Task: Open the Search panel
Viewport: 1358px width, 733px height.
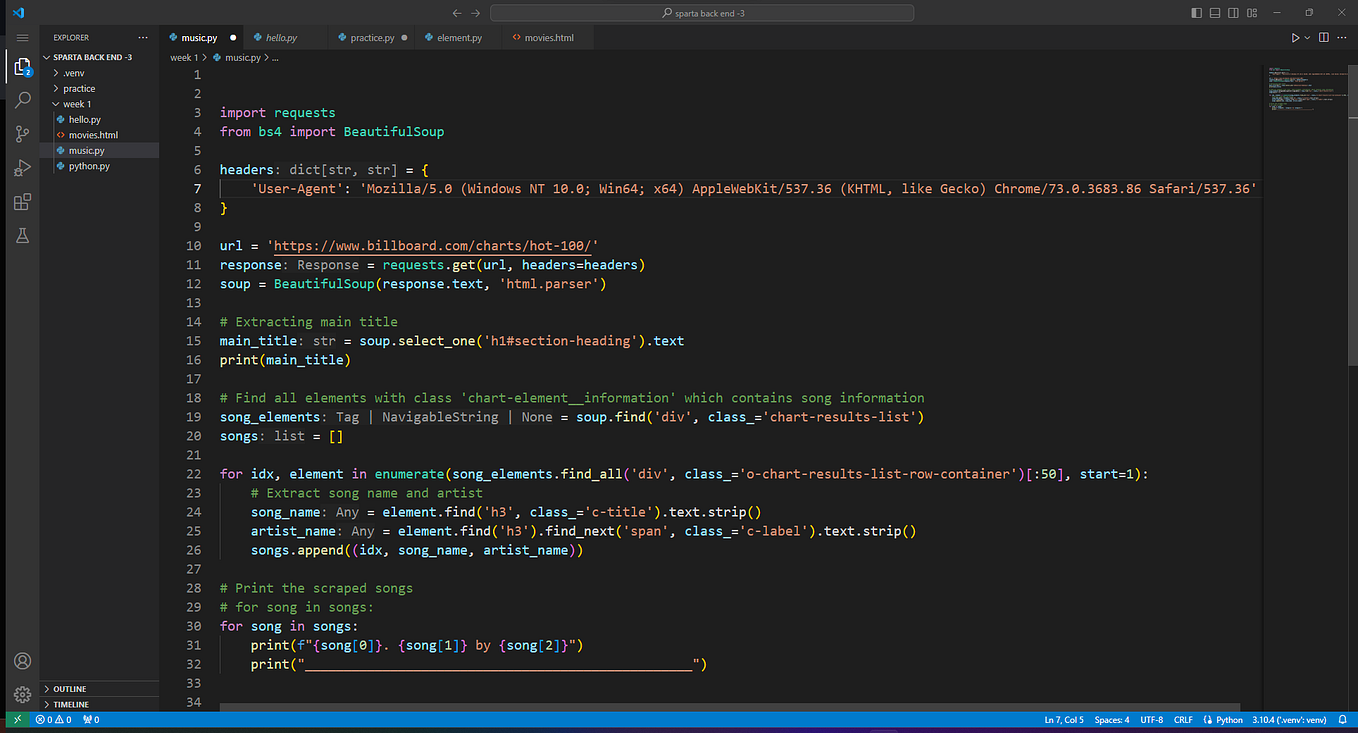Action: pos(22,99)
